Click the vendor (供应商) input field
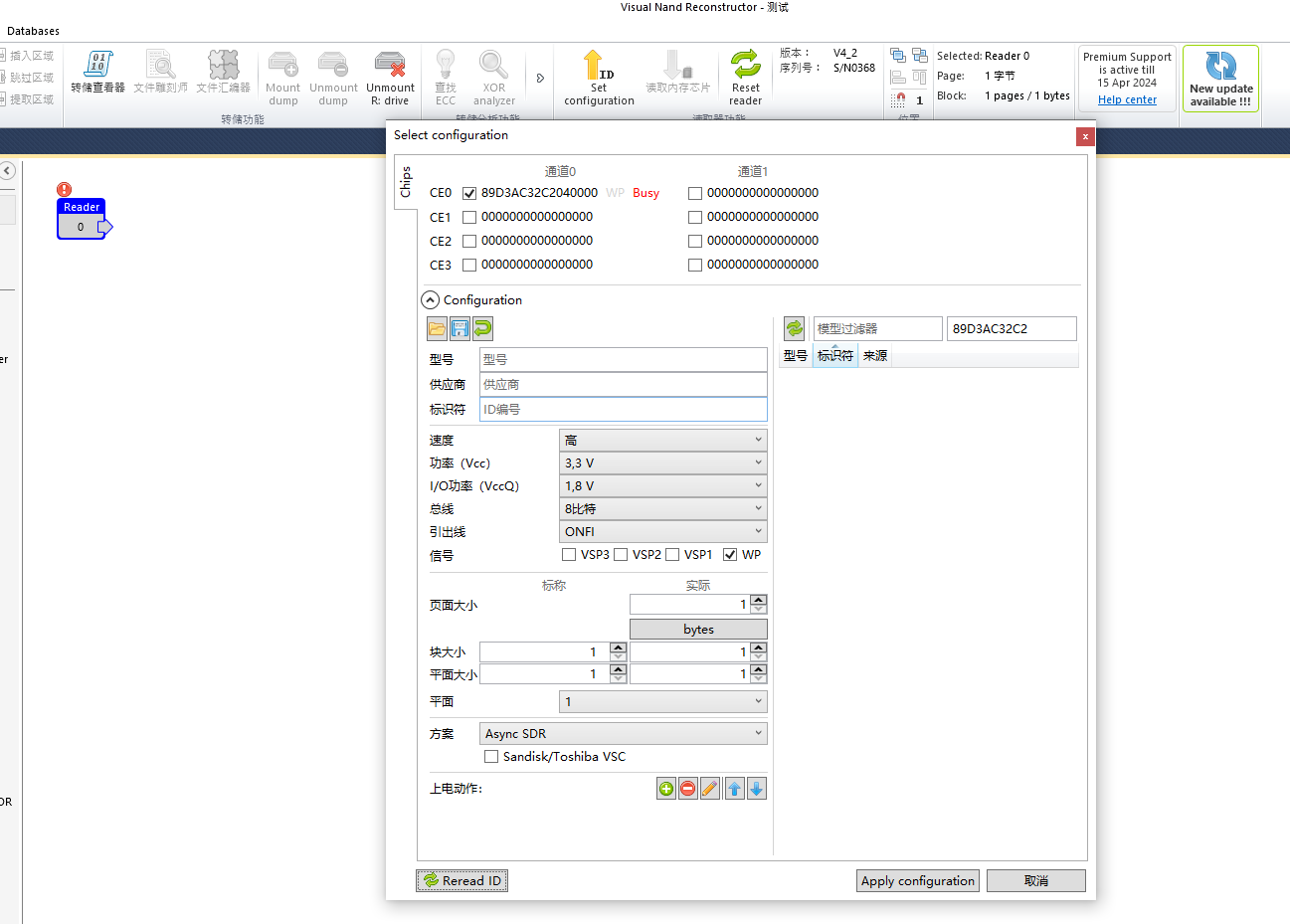Viewport: 1290px width, 924px height. pyautogui.click(x=623, y=384)
